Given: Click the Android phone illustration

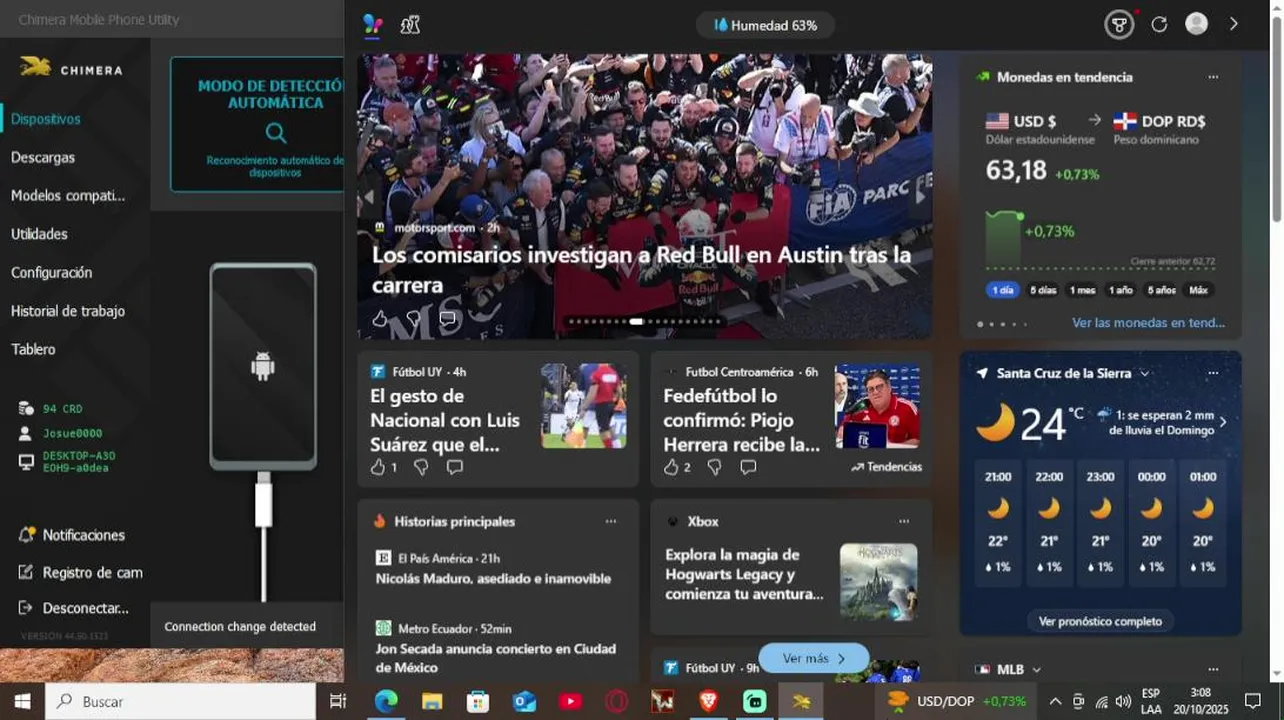Looking at the screenshot, I should coord(263,367).
